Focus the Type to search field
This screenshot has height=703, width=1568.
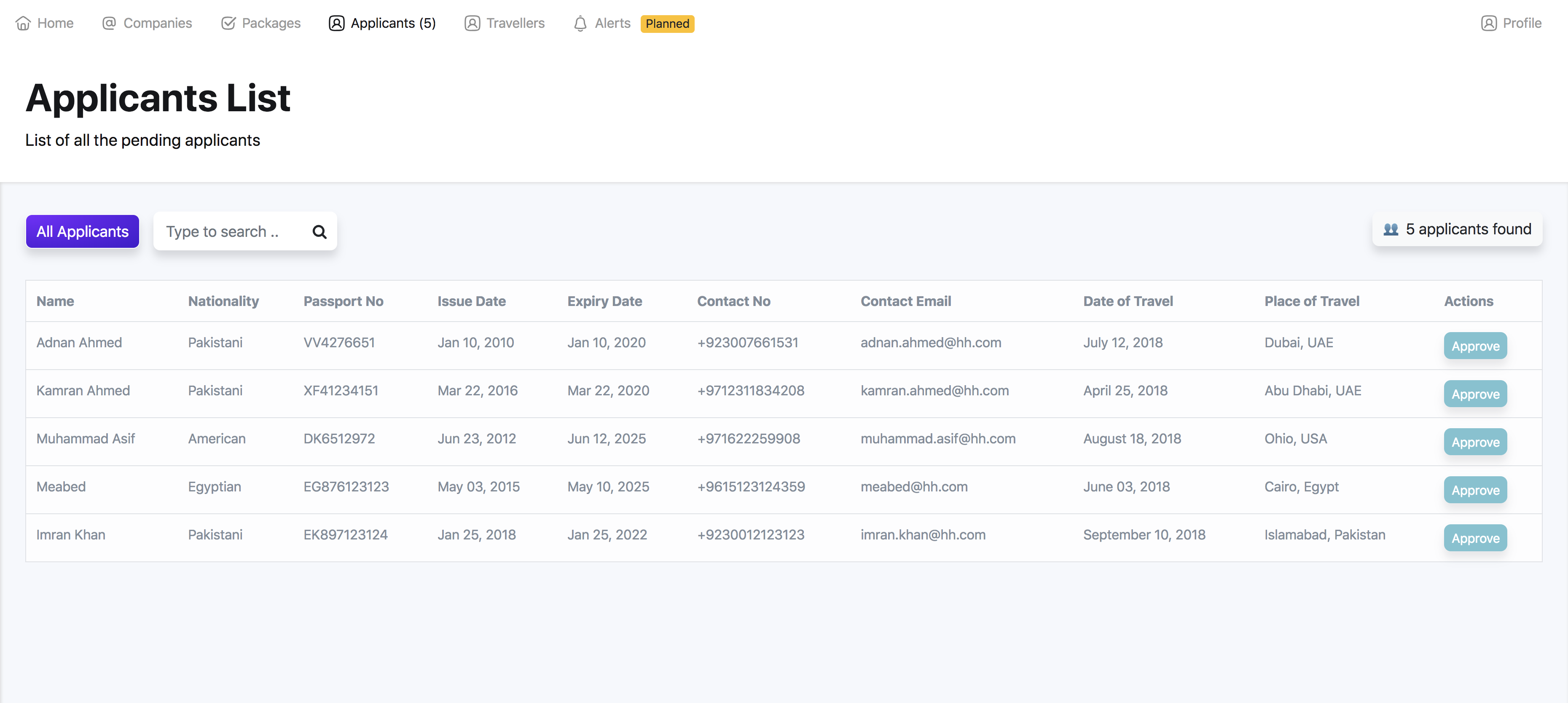[x=231, y=232]
